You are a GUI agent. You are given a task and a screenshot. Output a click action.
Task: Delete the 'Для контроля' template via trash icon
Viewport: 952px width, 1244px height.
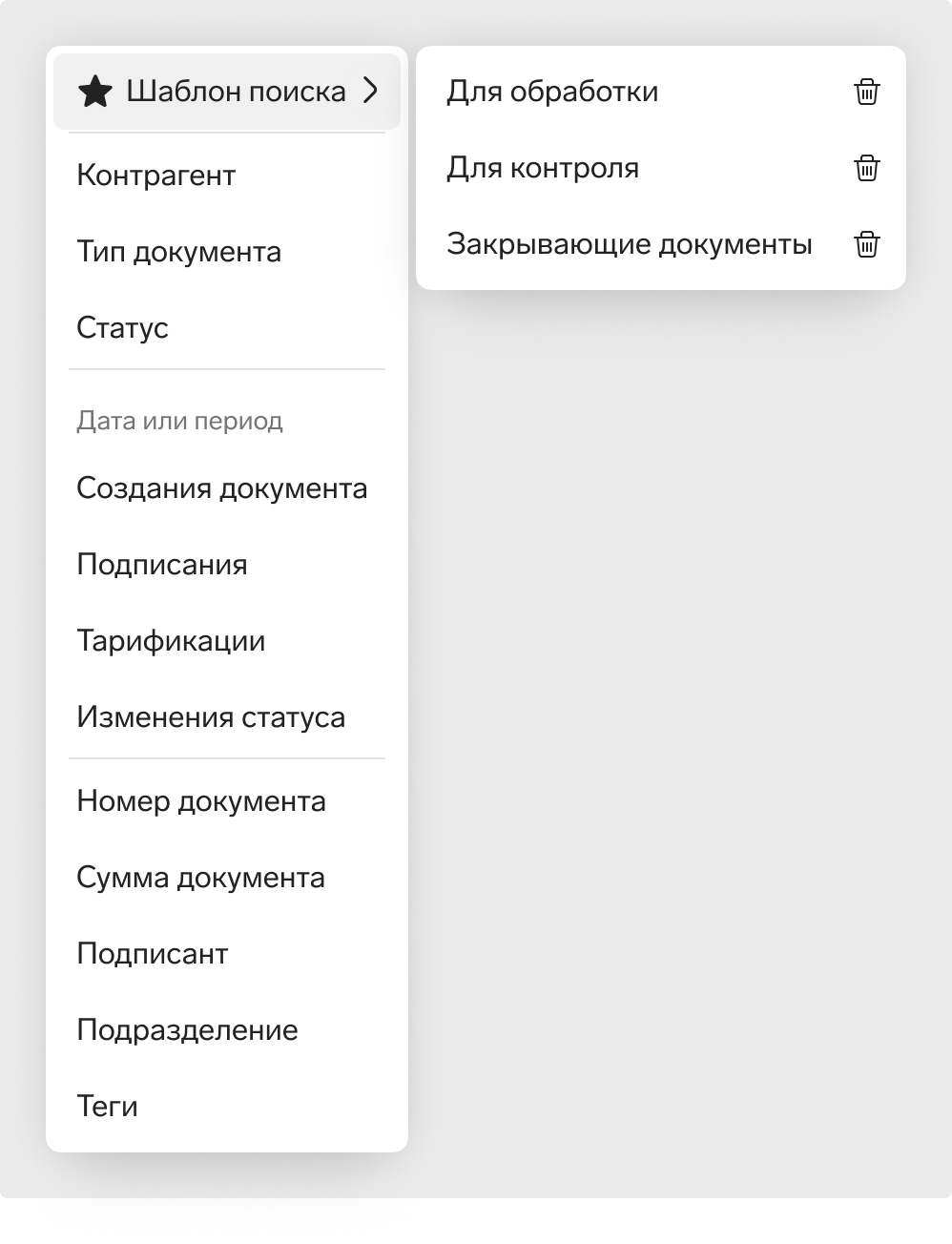click(x=866, y=168)
